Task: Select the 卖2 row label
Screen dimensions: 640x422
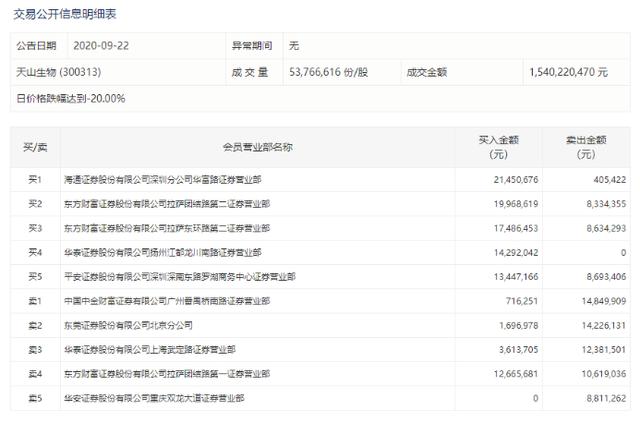Action: pos(35,325)
